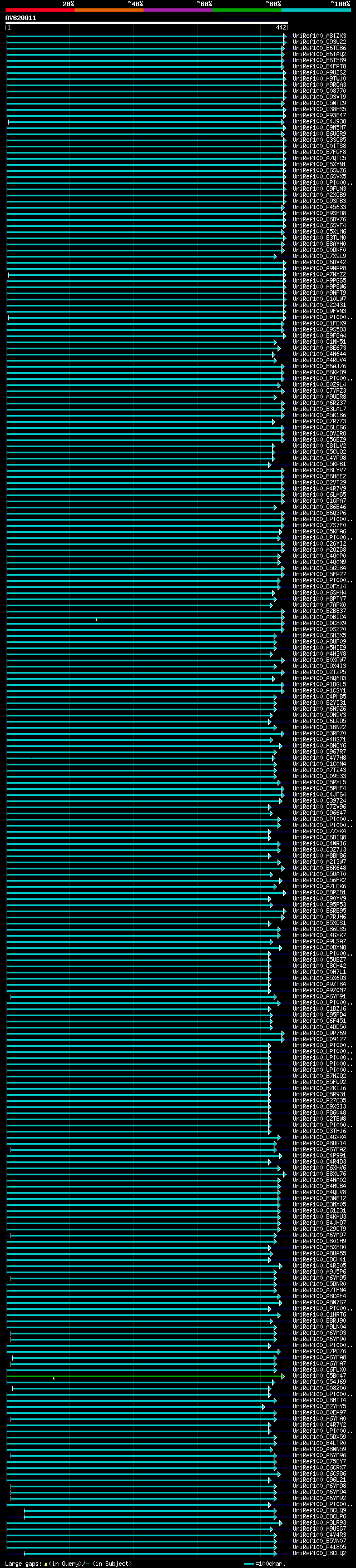Click the cyan ~100% legend segment
356x1568 pixels.
pos(316,10)
